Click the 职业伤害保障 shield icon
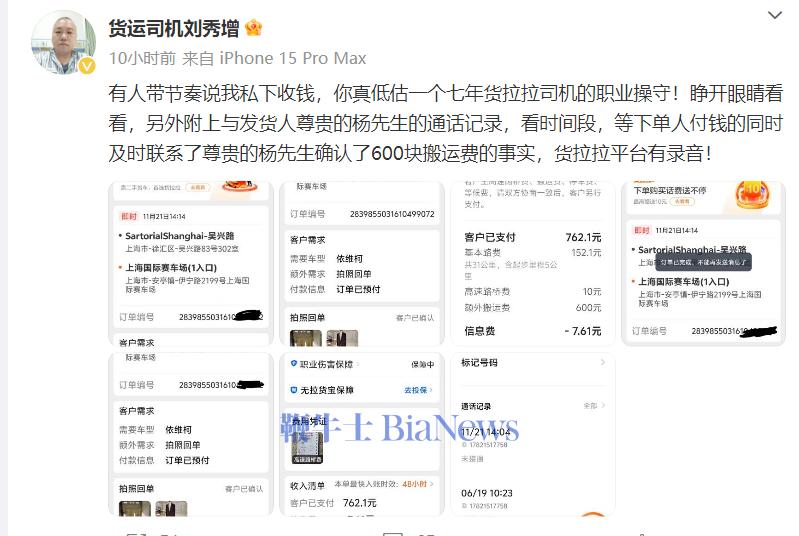 tap(294, 364)
